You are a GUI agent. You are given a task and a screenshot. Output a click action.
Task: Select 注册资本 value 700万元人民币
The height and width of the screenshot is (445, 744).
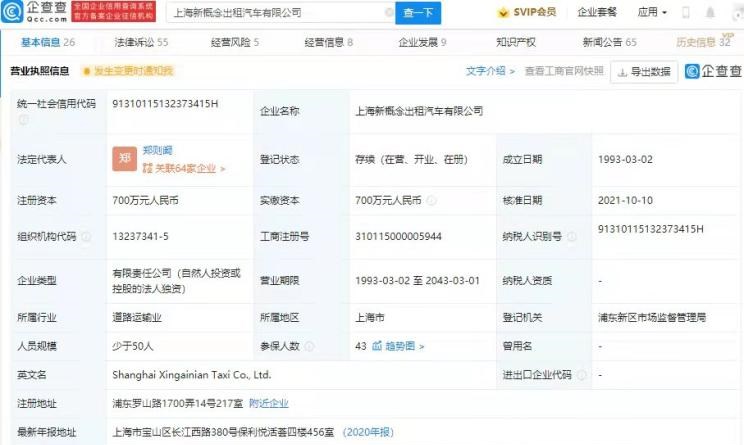[x=145, y=200]
